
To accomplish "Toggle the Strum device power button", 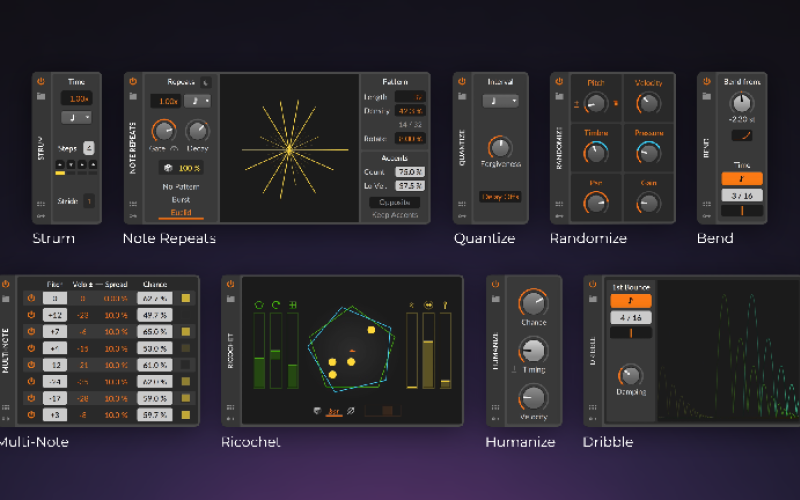I will (41, 80).
